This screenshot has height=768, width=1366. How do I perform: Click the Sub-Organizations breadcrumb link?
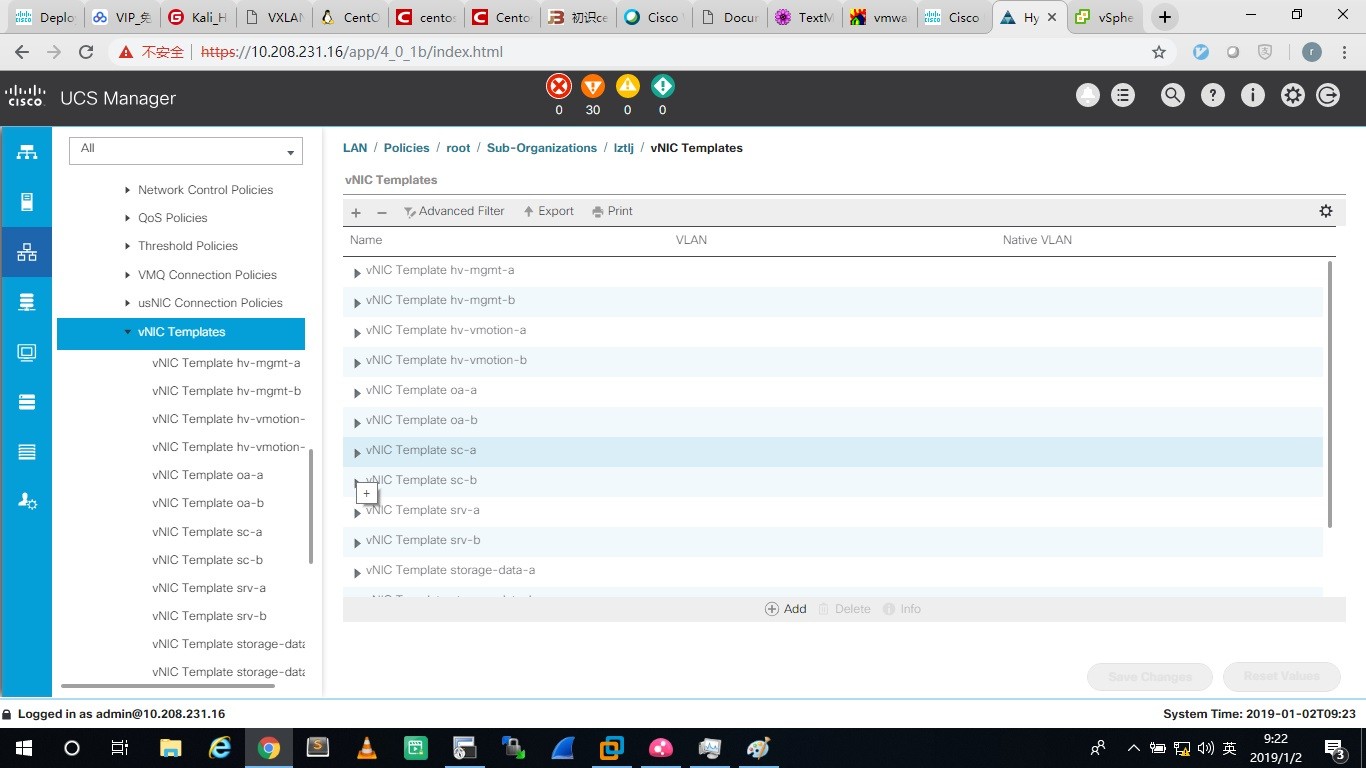[x=542, y=148]
